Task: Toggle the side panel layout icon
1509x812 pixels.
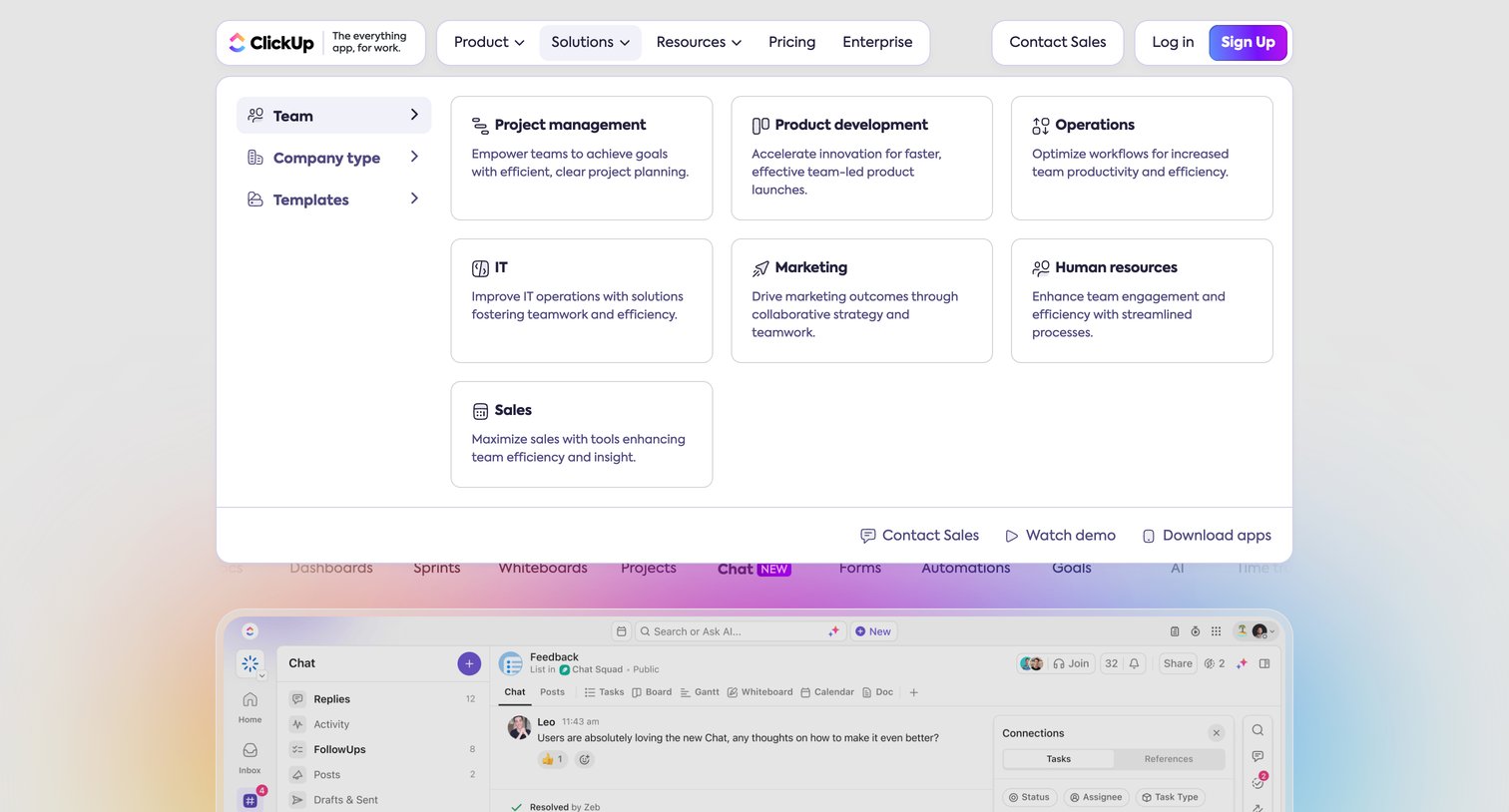Action: coord(1264,663)
